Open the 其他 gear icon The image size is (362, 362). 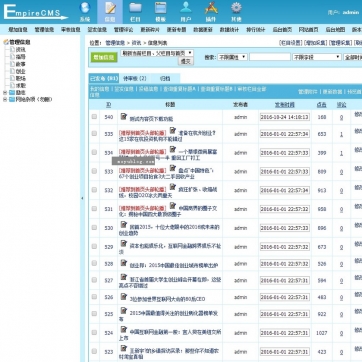pyautogui.click(x=236, y=7)
